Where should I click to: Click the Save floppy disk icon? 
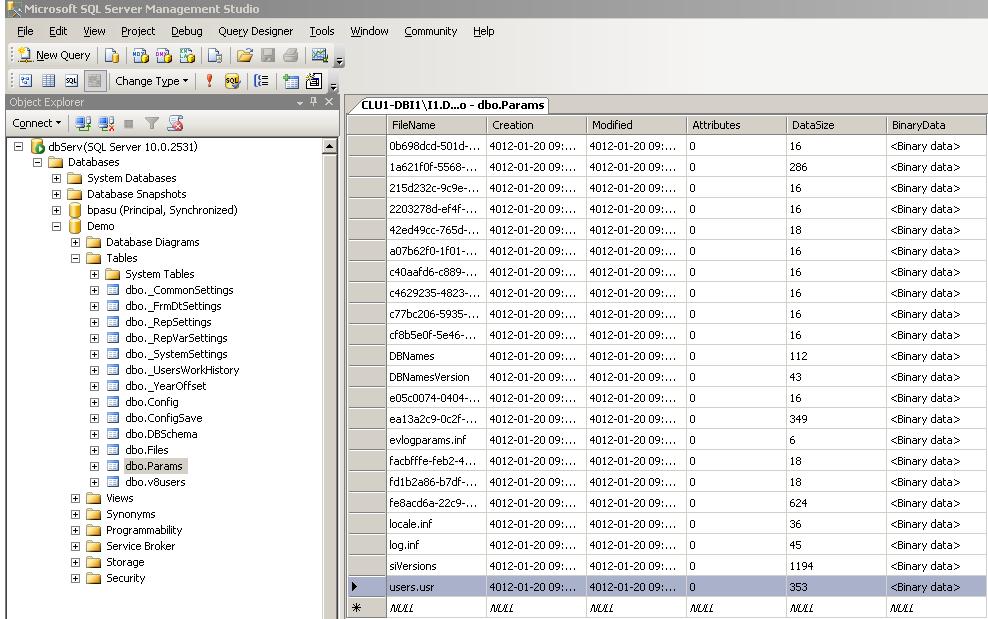coord(268,55)
